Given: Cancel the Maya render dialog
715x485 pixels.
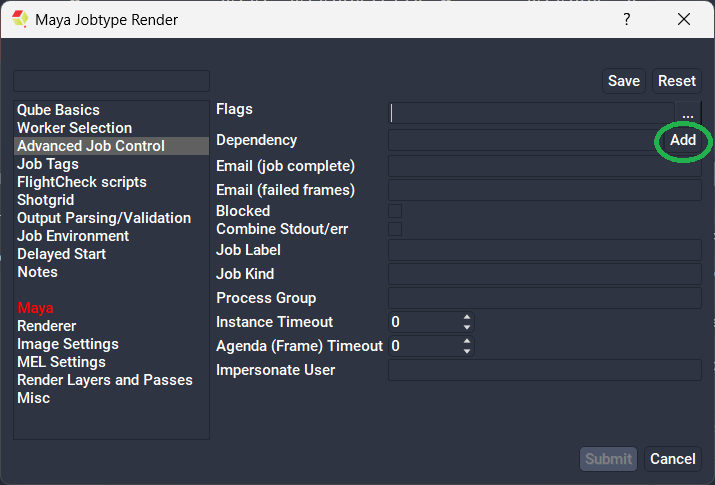Looking at the screenshot, I should (x=672, y=459).
